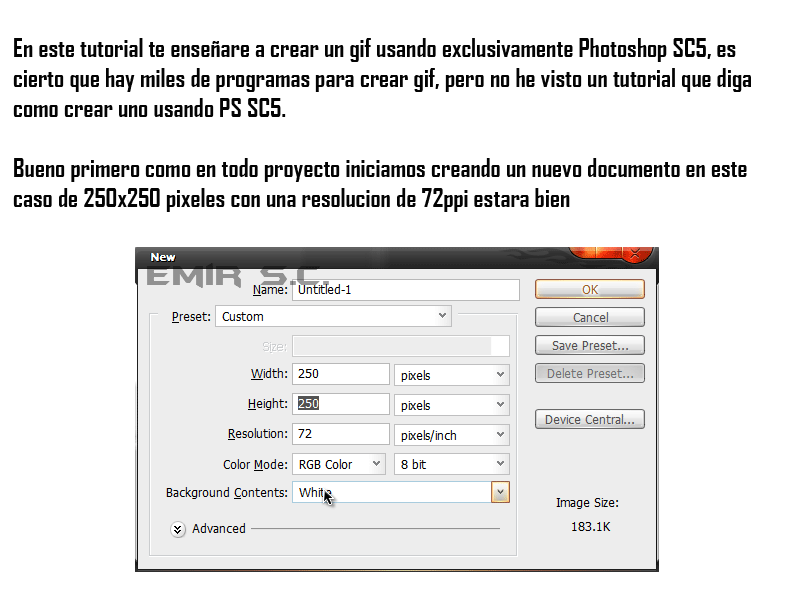Click the OK button
This screenshot has width=800, height=600.
[589, 289]
